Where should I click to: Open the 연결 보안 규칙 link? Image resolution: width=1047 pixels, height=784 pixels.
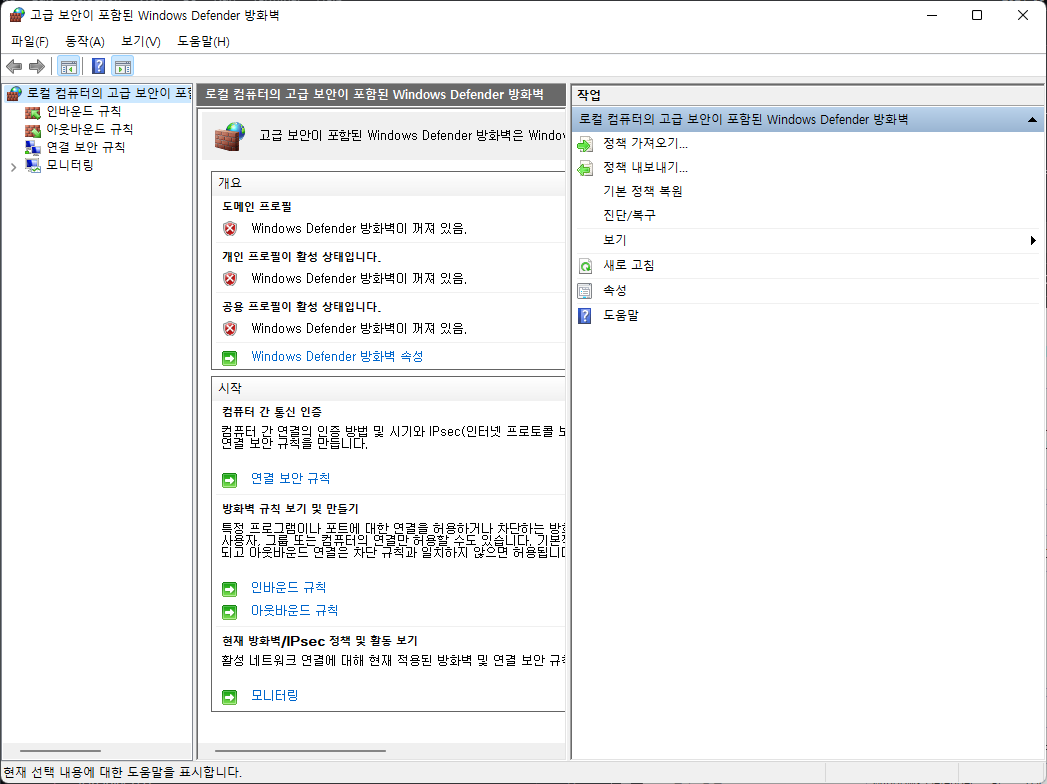290,478
